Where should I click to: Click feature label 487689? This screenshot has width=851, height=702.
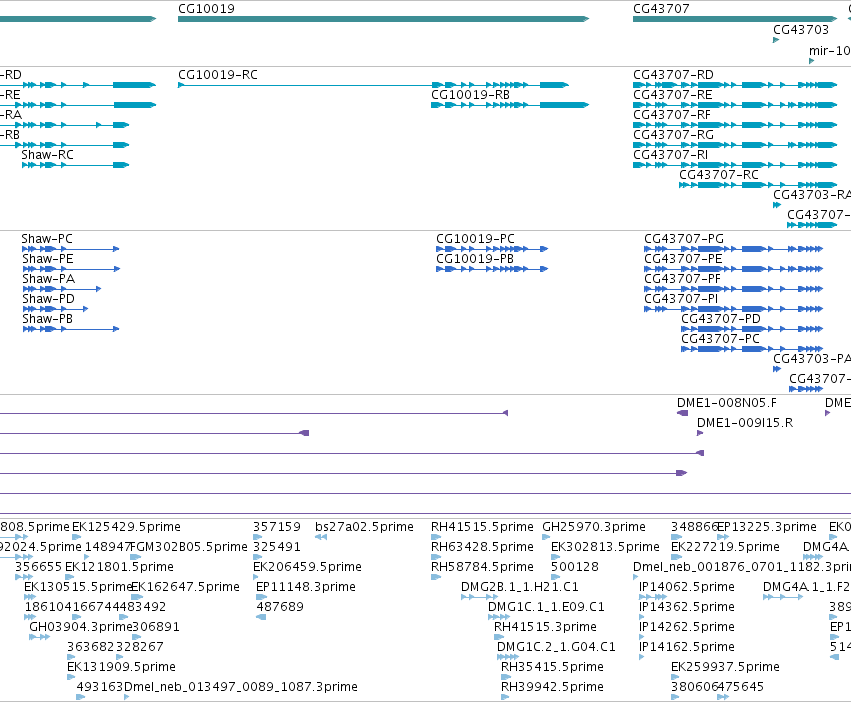280,607
